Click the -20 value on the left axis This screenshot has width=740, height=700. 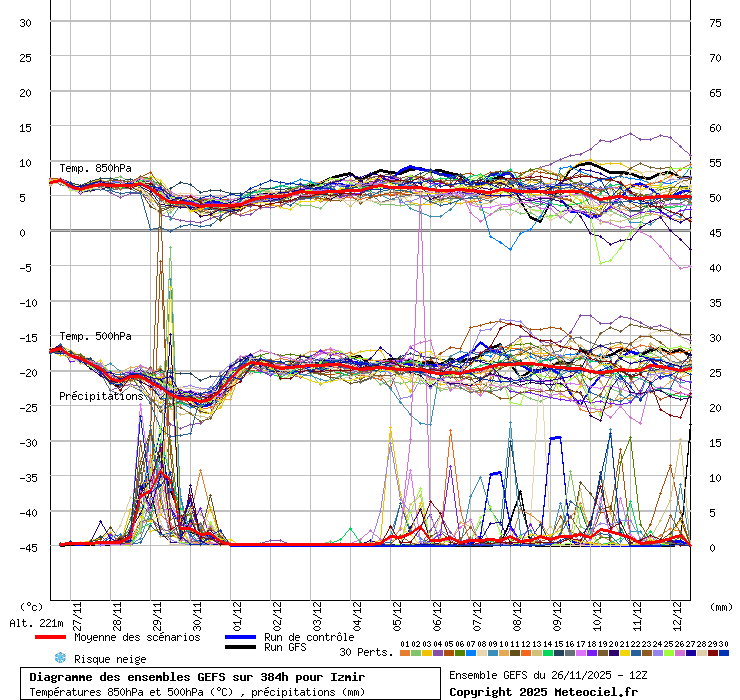coord(28,373)
